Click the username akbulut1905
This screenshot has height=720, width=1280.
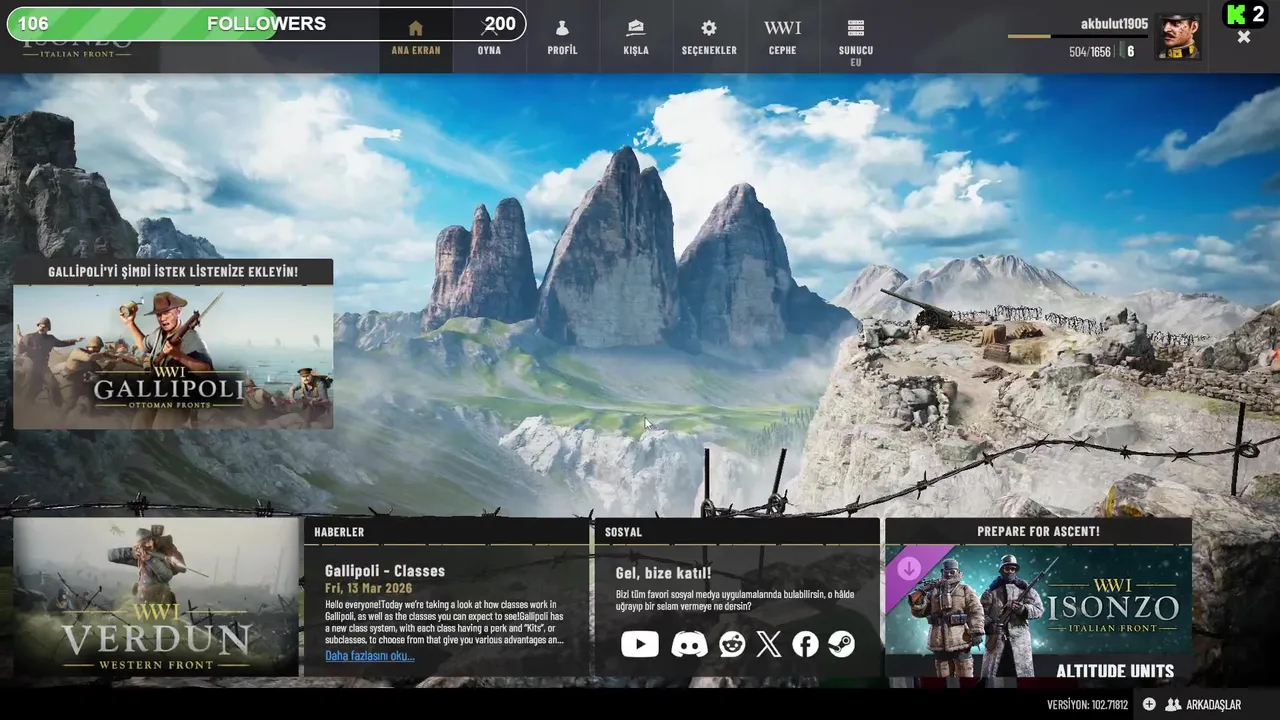click(x=1114, y=23)
